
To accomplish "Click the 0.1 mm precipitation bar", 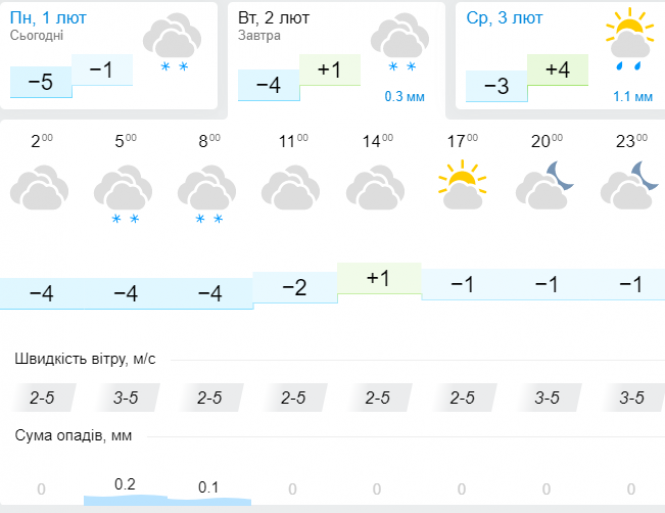I will (x=209, y=497).
